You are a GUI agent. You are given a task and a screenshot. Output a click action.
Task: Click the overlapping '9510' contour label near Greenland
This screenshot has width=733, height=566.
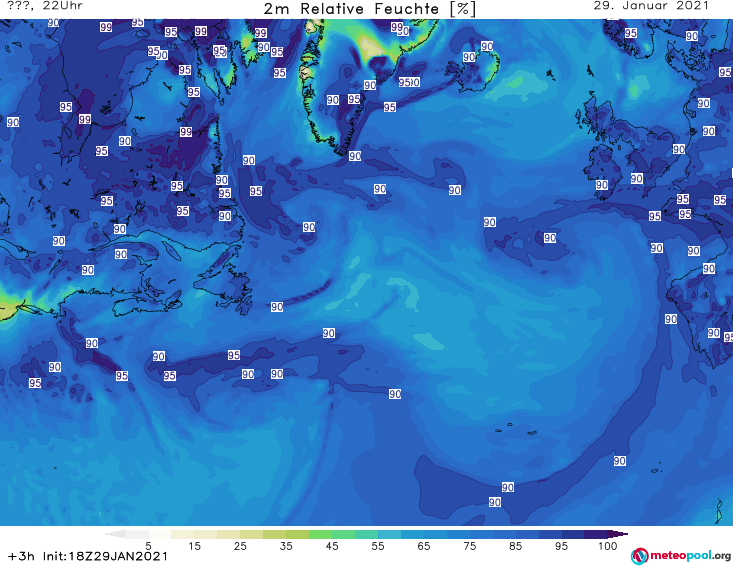(409, 83)
